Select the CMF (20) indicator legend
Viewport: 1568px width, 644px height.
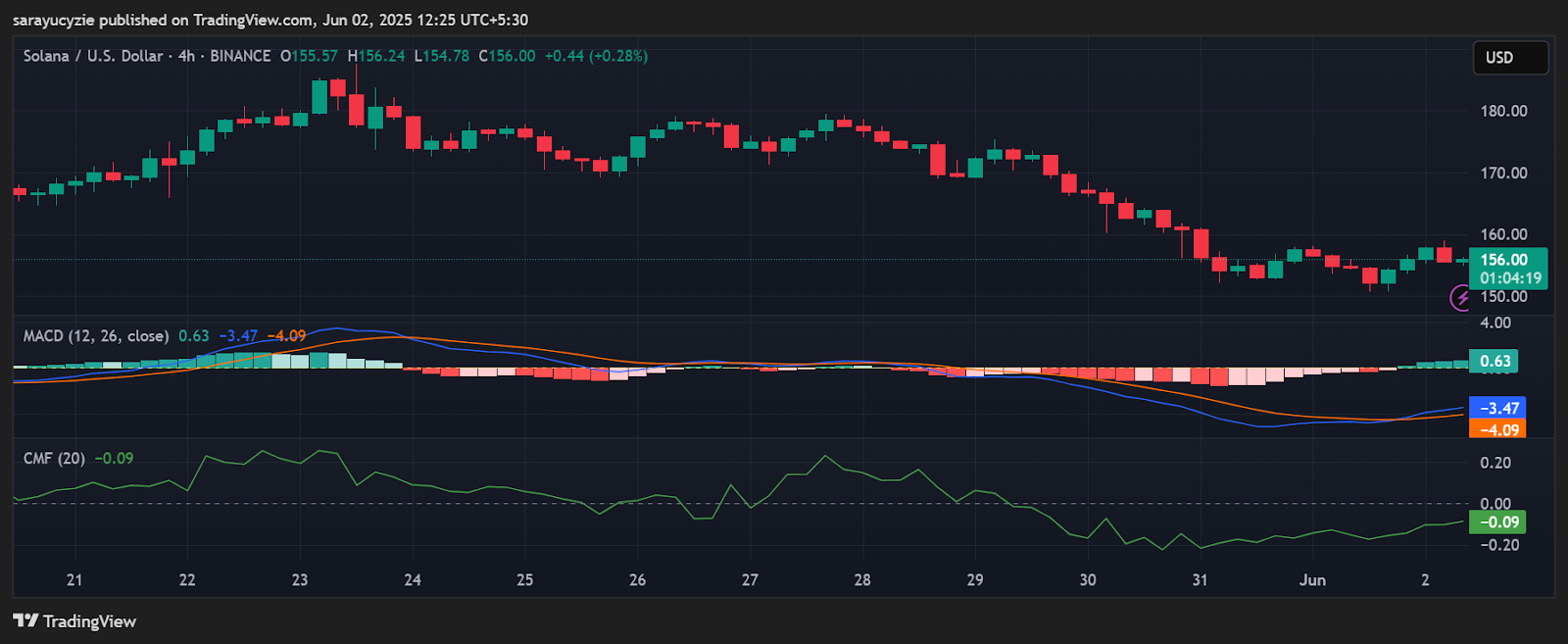tap(54, 459)
